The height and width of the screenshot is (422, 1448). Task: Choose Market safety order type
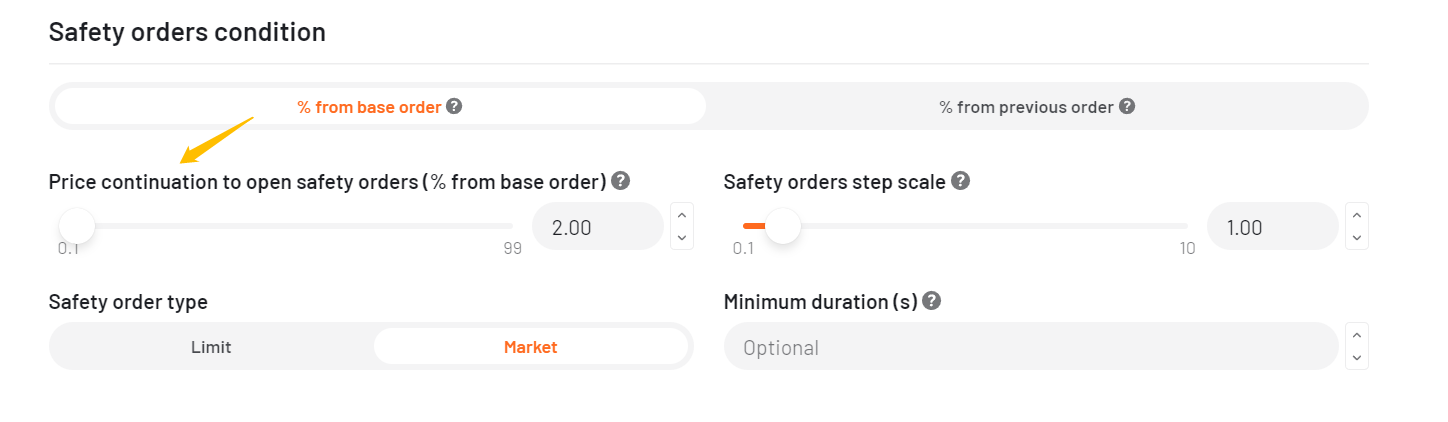click(x=531, y=347)
